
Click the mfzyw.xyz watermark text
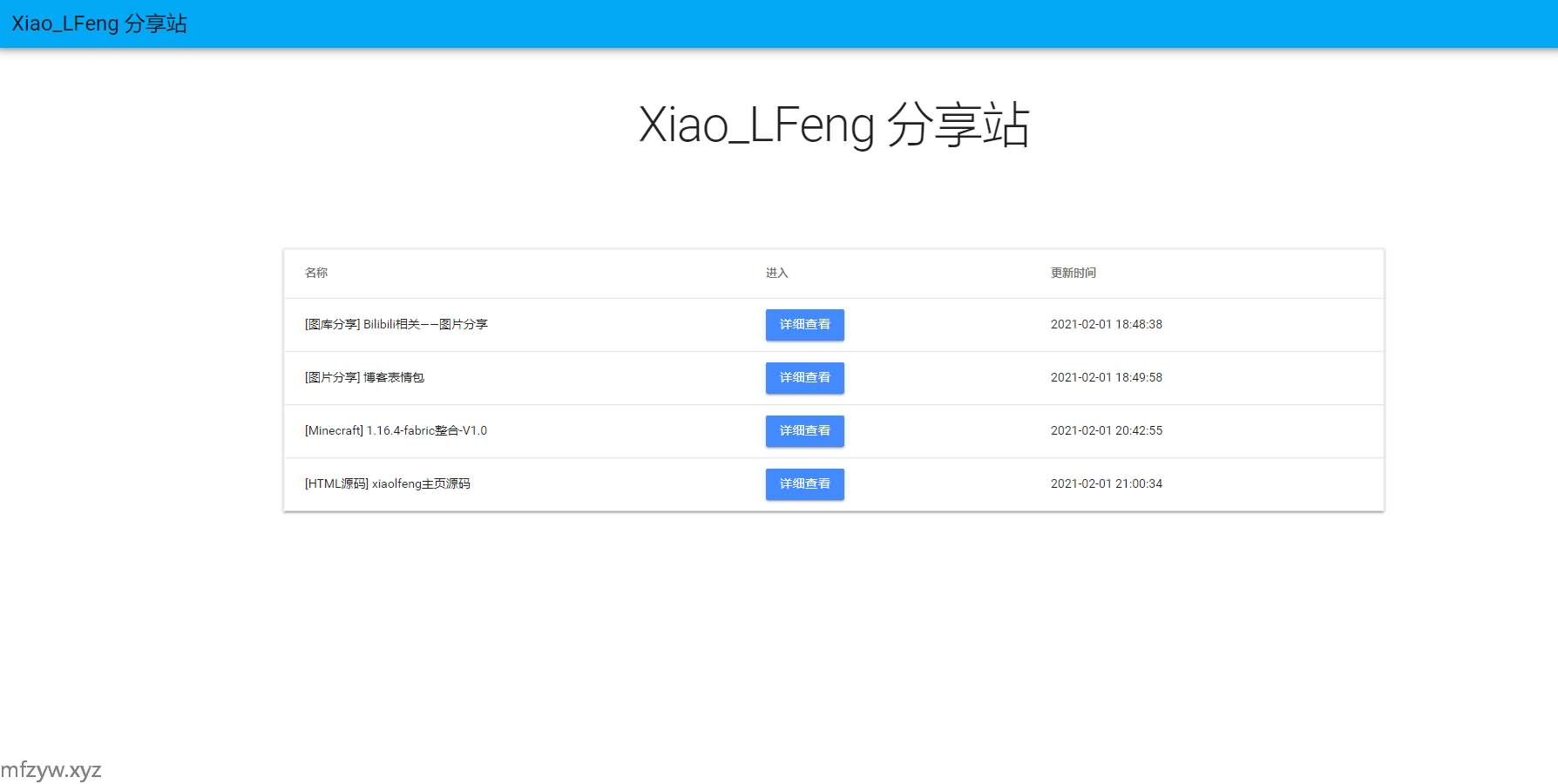[x=51, y=770]
